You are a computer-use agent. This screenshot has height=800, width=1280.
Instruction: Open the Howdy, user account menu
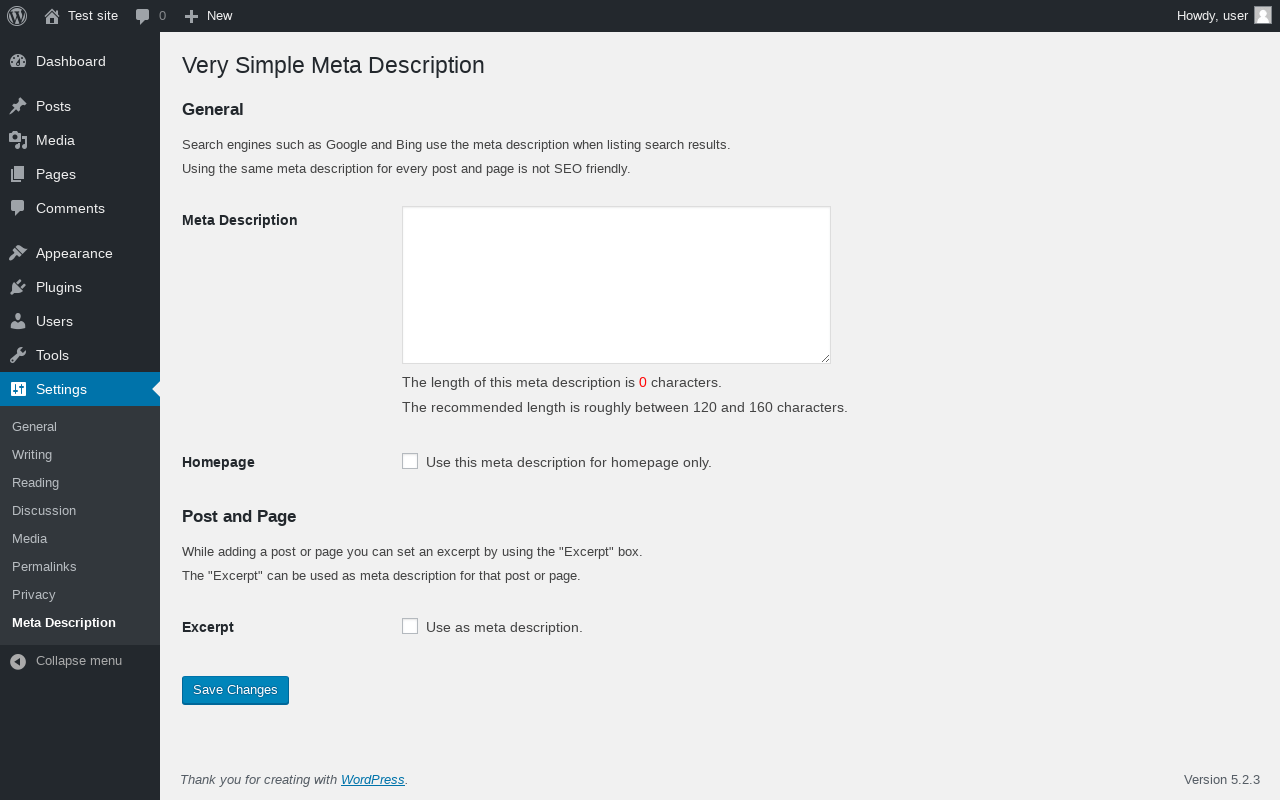[x=1212, y=16]
